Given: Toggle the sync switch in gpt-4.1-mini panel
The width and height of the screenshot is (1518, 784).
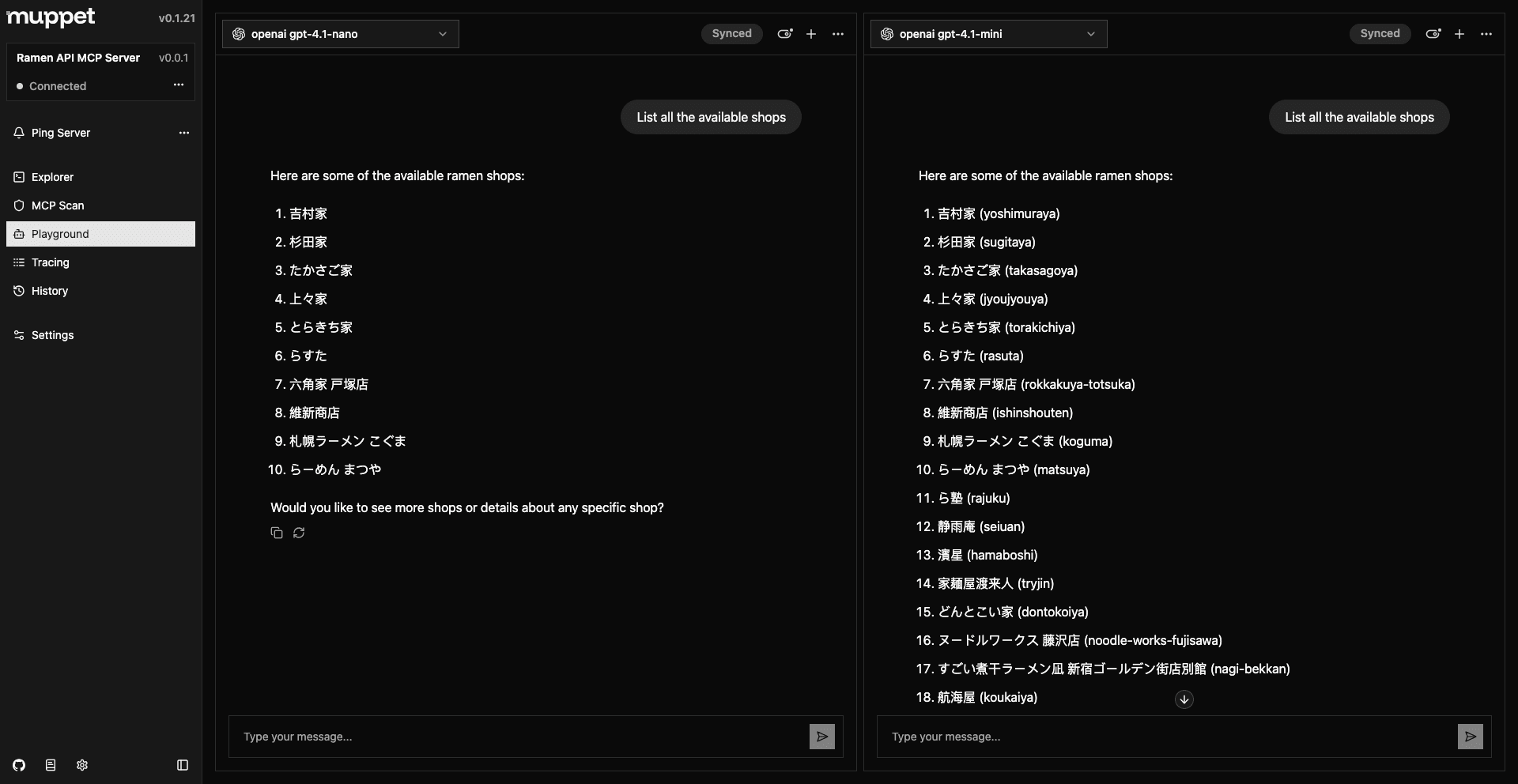Looking at the screenshot, I should click(1433, 34).
